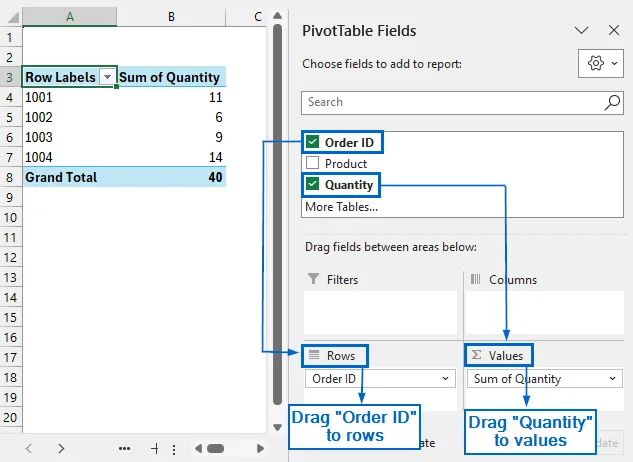
Task: Go to previous sheet tab arrow
Action: point(29,448)
